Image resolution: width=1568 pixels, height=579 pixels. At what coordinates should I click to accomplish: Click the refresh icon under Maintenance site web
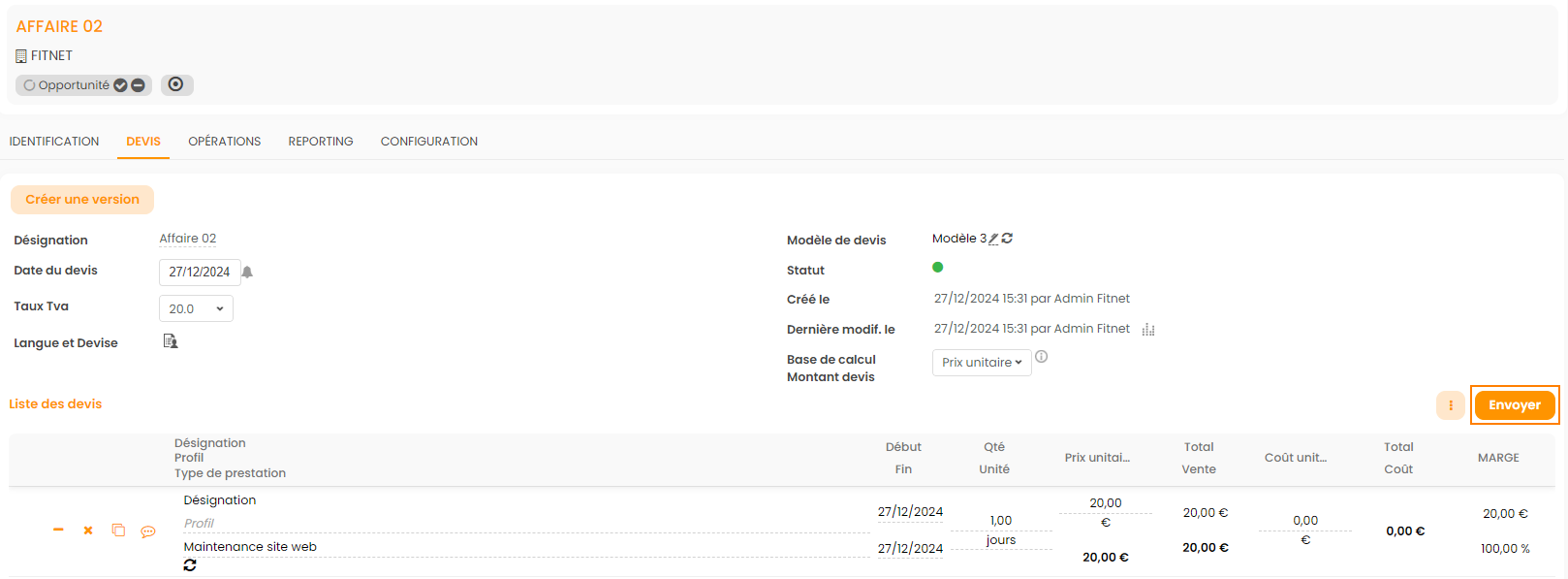point(190,564)
